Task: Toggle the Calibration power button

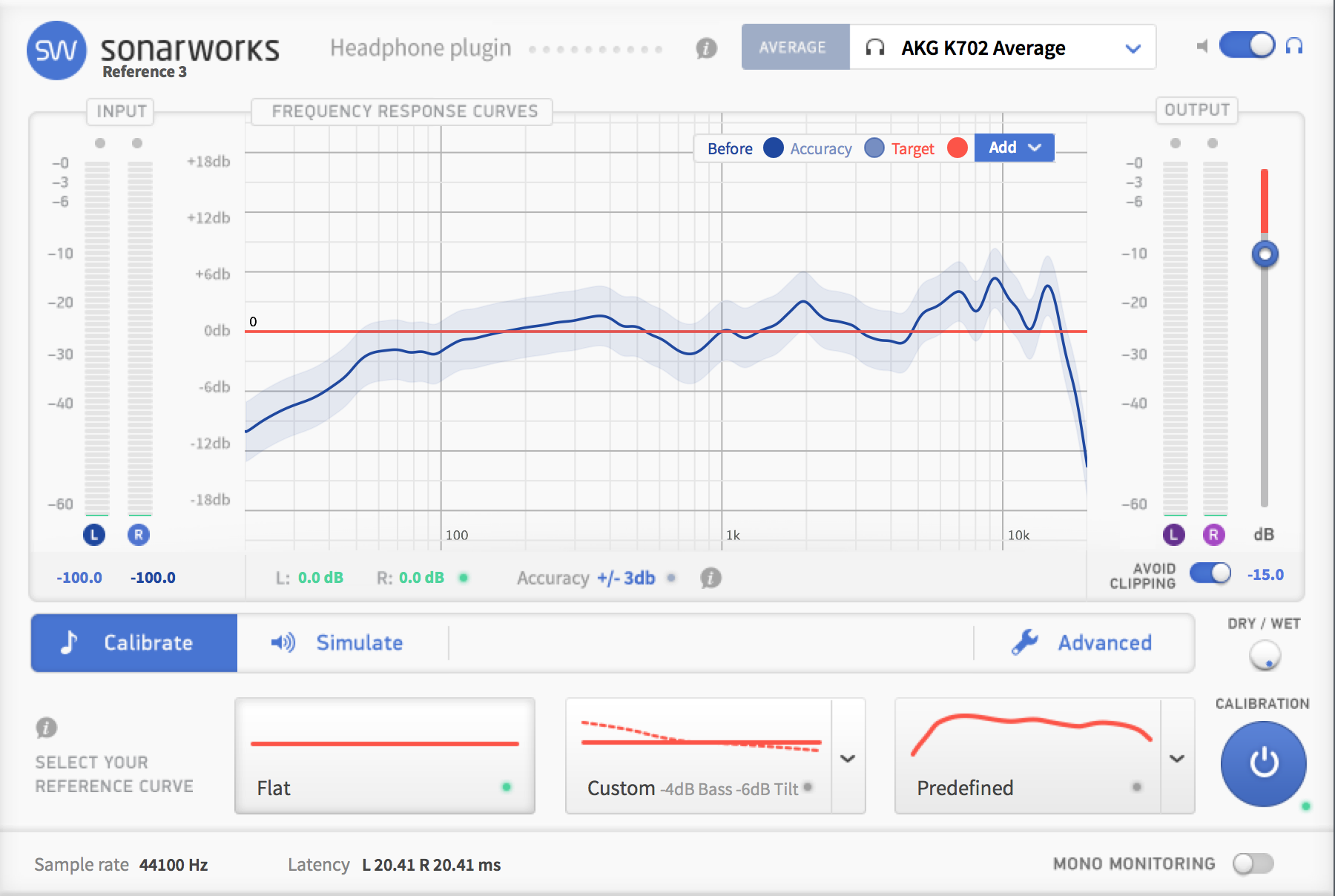Action: coord(1264,763)
